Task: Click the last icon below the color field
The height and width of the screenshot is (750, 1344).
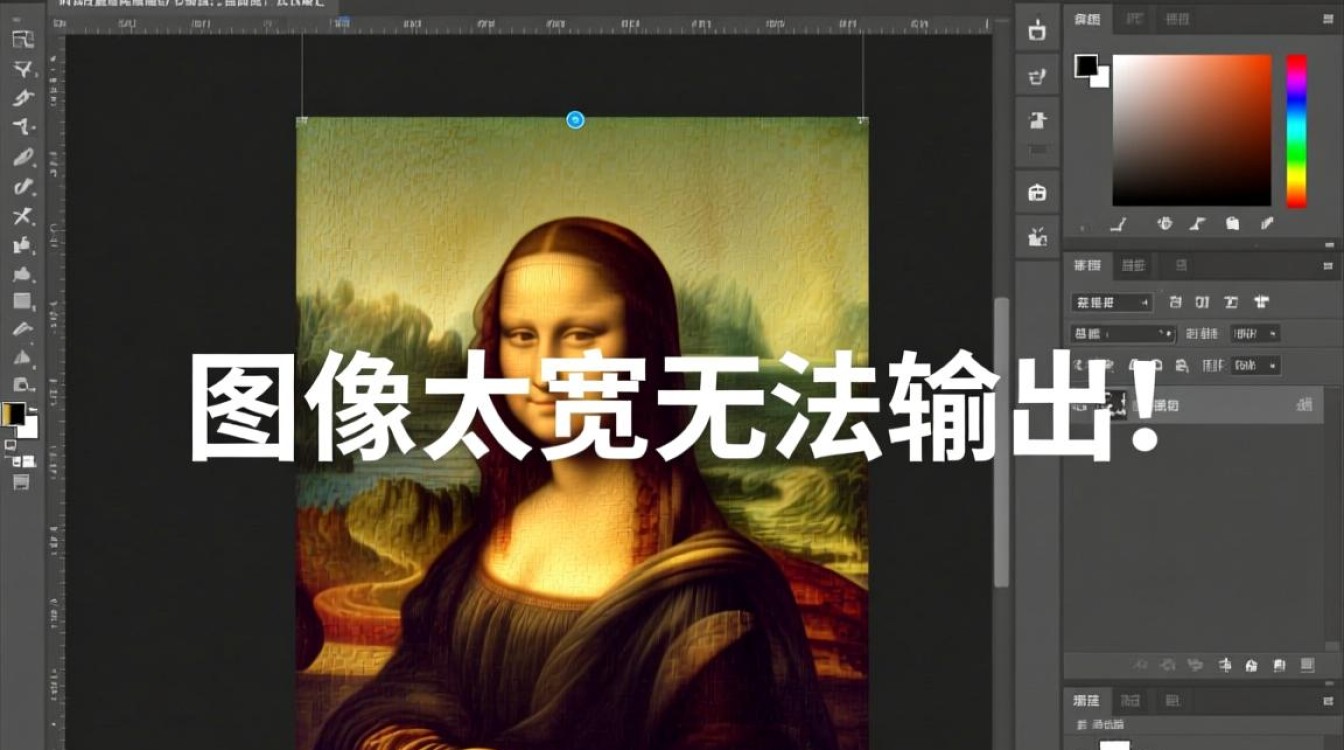Action: 1267,224
